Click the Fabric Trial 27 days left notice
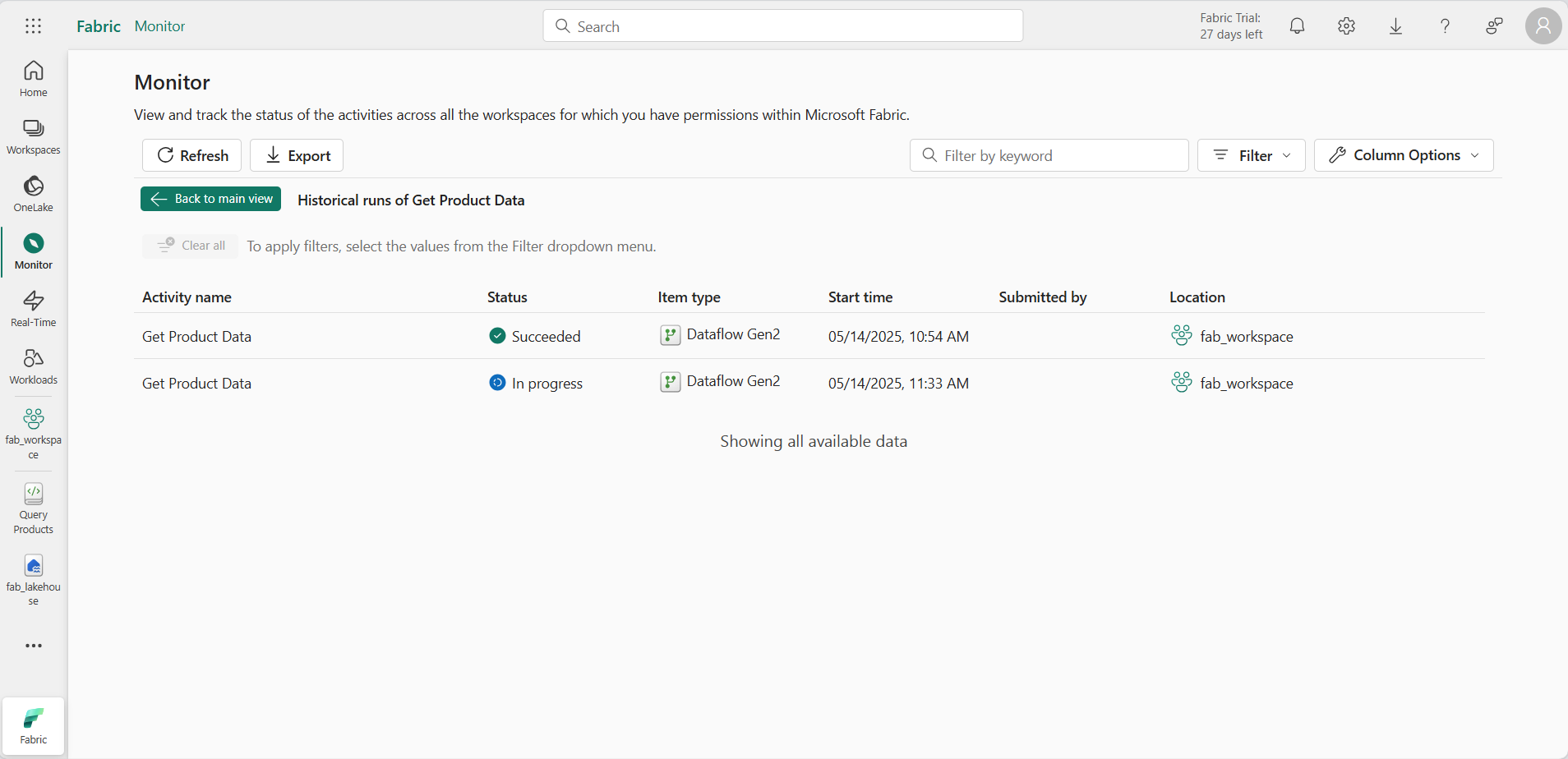Screen dimensions: 1568x759 (1231, 26)
